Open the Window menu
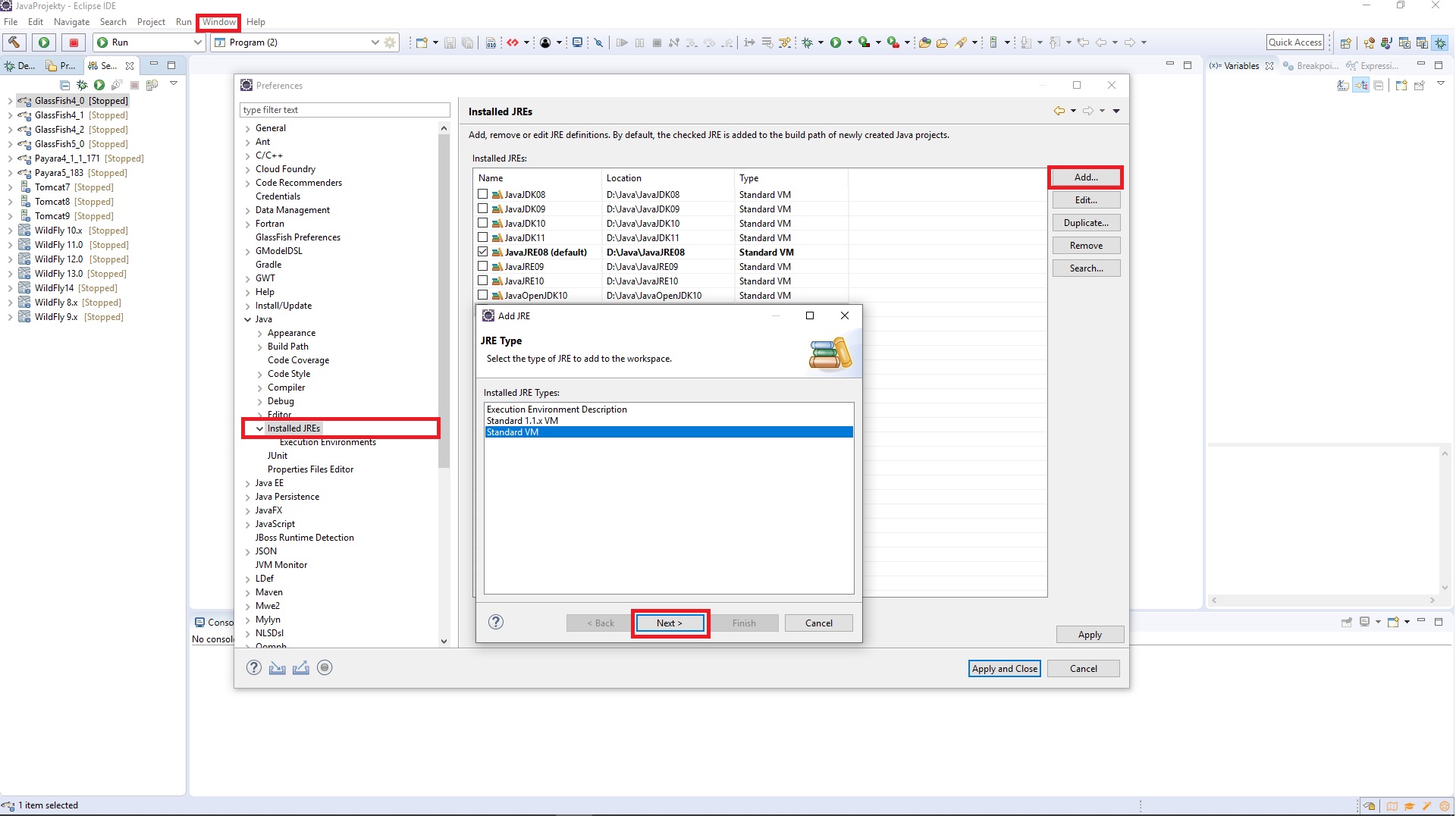Screen dimensions: 1456x819 (218, 22)
